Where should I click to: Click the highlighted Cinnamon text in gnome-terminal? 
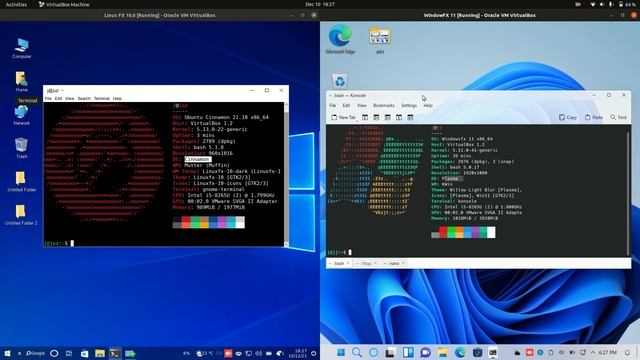[198, 159]
